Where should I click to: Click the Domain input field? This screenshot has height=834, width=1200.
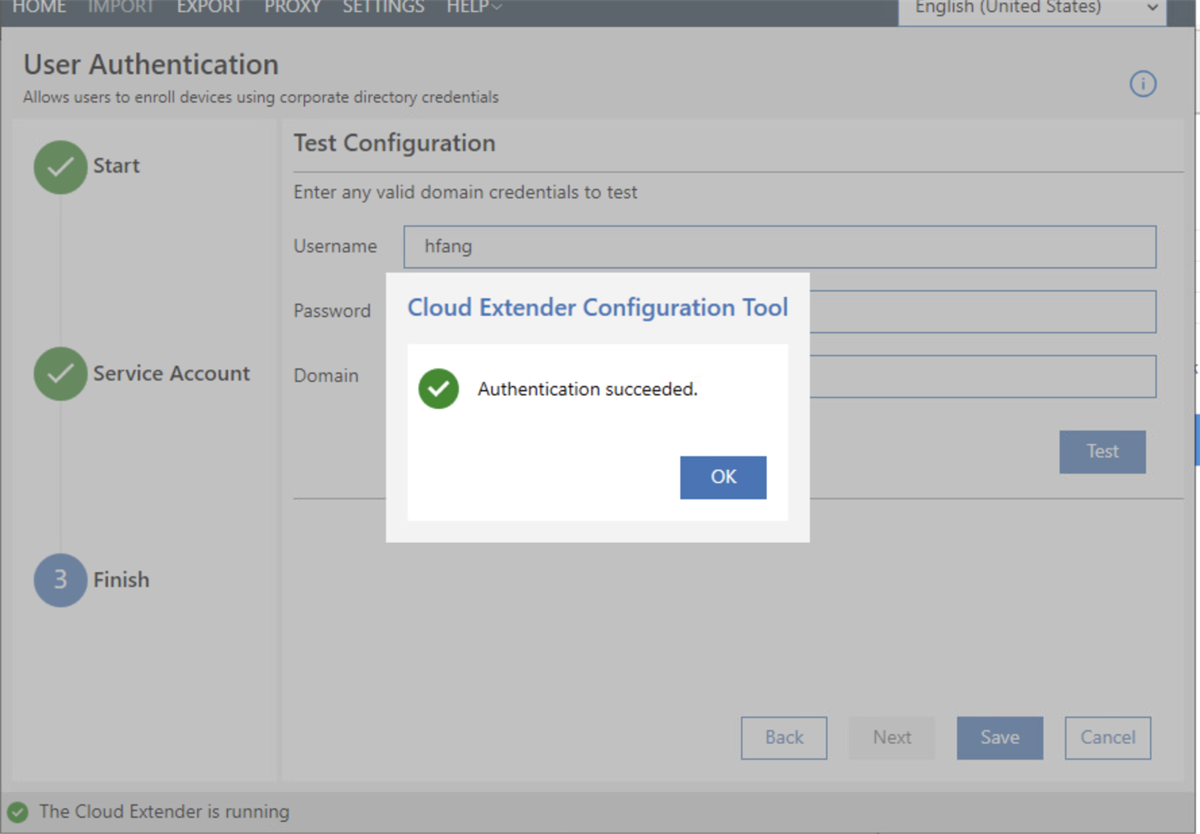(x=1000, y=376)
